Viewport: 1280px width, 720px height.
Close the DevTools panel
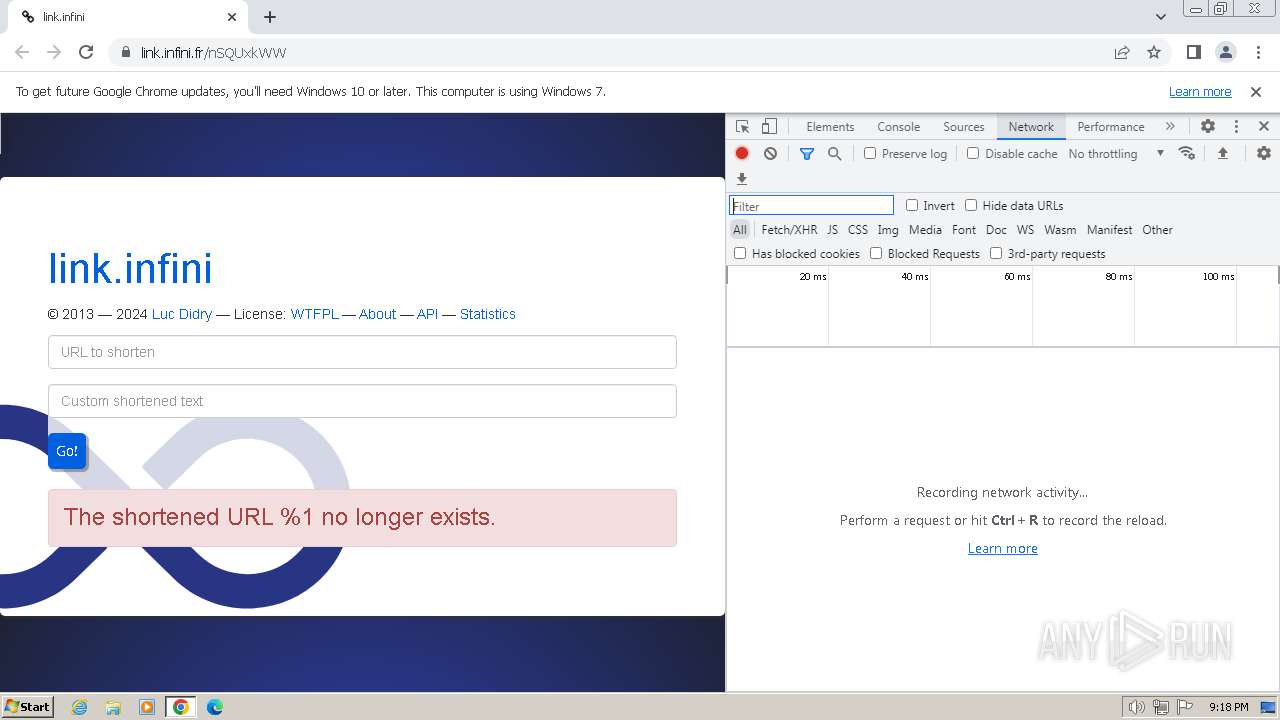1264,127
